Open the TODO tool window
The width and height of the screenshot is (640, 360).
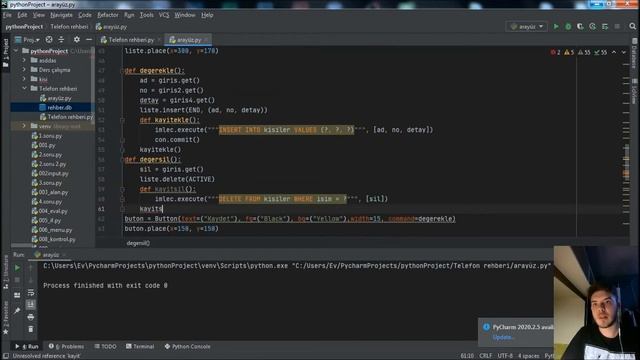(105, 347)
